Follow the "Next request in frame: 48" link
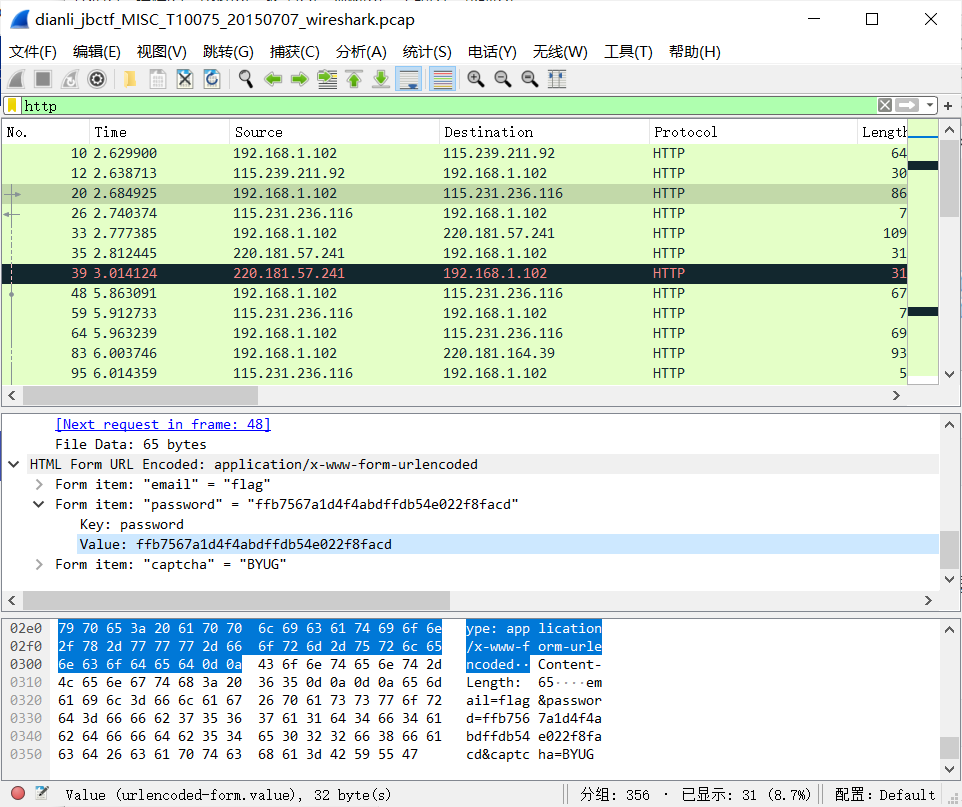 [x=162, y=424]
